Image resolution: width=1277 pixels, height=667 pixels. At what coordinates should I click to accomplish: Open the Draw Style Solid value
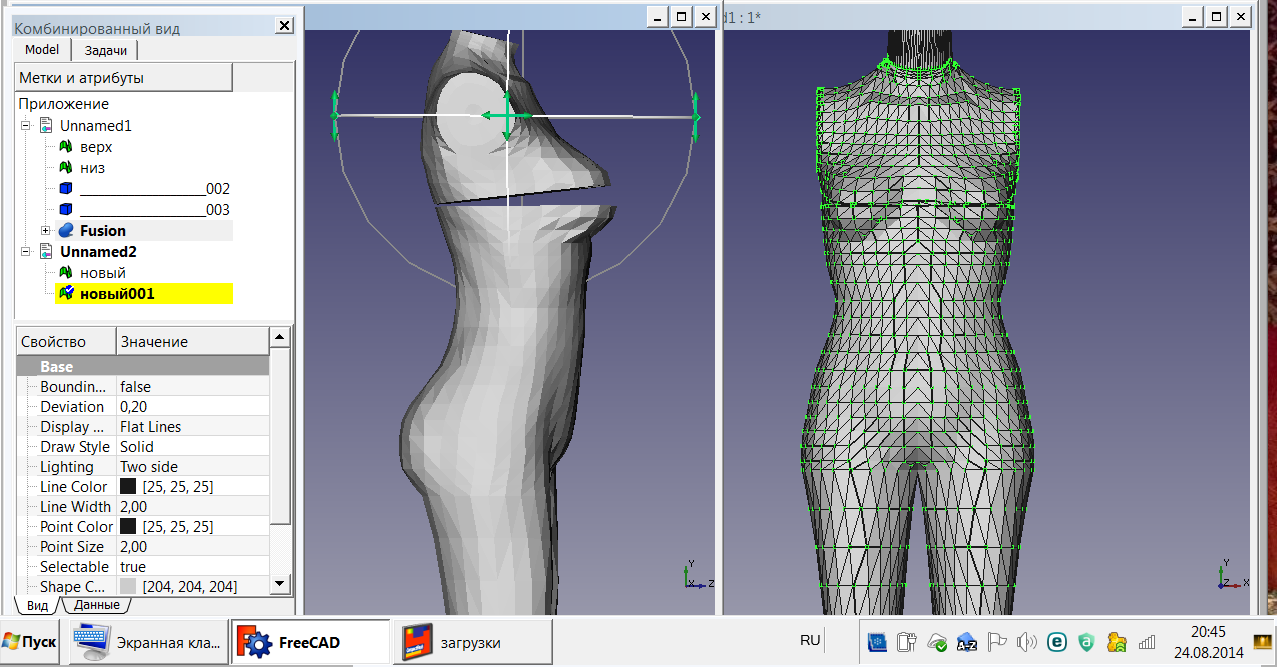coord(193,446)
